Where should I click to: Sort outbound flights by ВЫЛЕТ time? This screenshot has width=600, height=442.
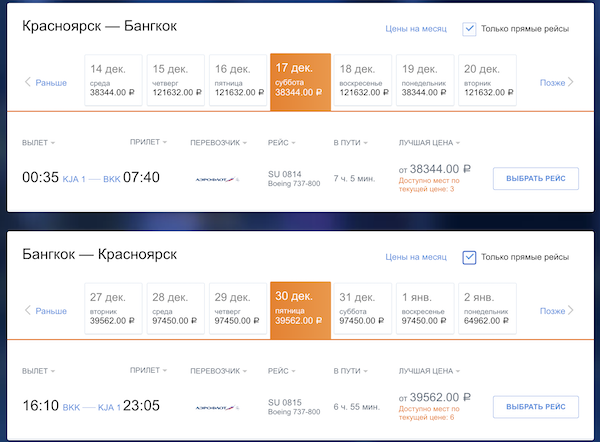[38, 142]
